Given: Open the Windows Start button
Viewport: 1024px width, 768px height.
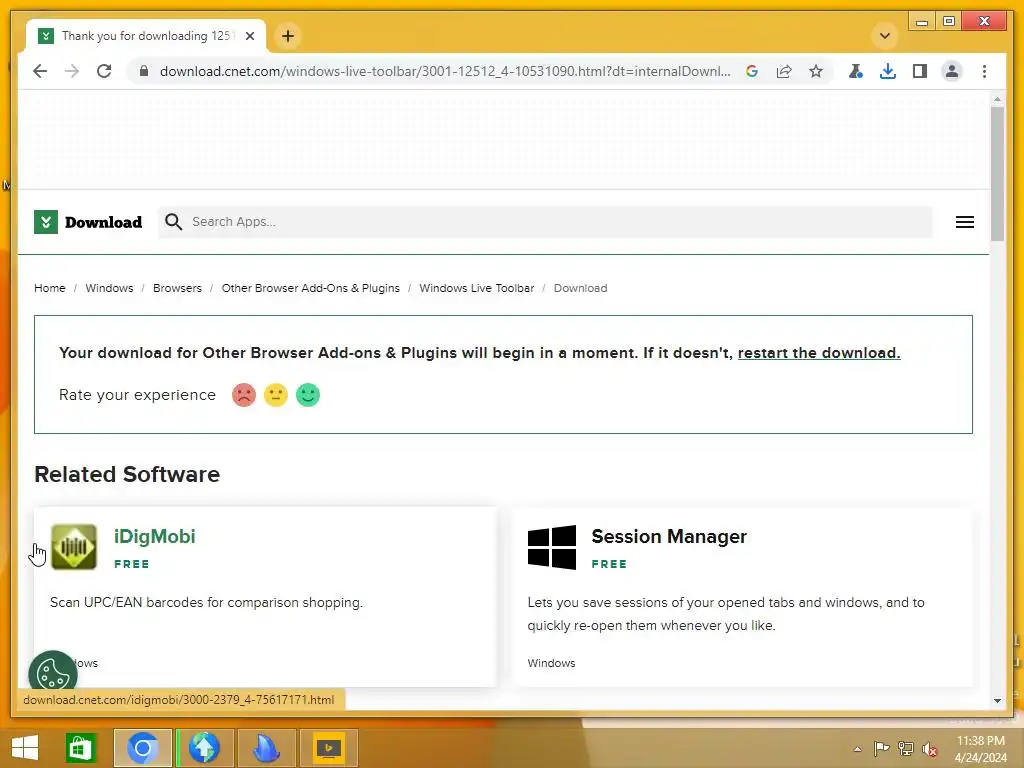Looking at the screenshot, I should tap(25, 748).
